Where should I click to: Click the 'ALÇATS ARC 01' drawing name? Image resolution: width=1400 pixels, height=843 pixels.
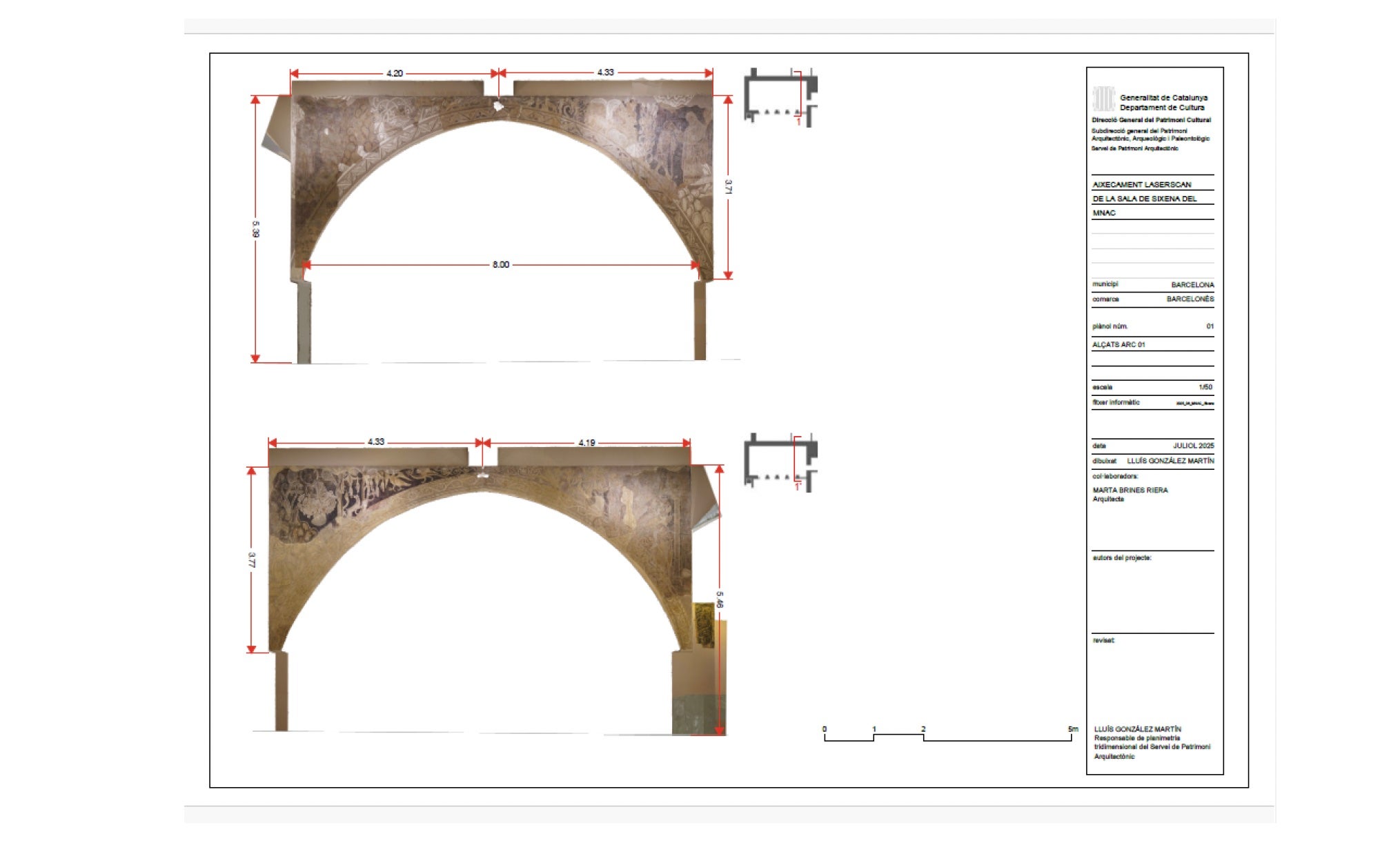(1118, 345)
